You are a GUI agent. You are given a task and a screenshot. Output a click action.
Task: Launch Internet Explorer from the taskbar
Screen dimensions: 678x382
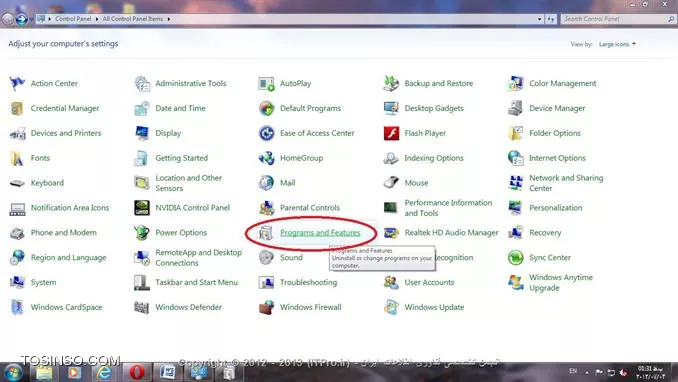[105, 372]
